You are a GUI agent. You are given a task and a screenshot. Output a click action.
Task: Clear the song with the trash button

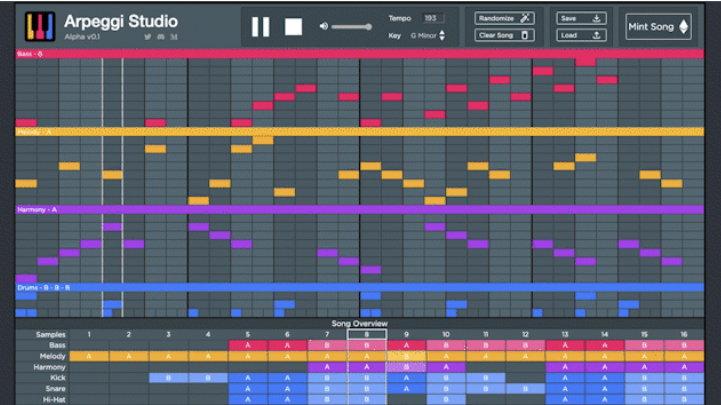(x=504, y=35)
